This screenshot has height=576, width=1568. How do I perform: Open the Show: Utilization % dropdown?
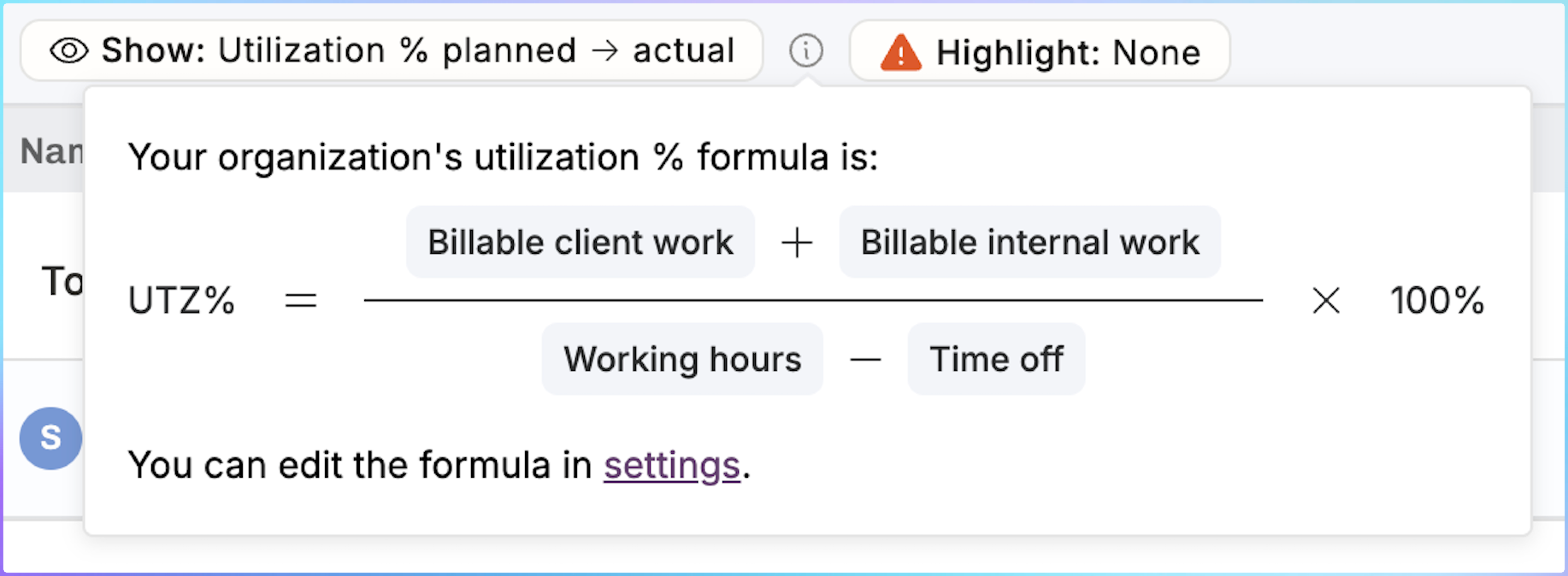click(x=392, y=51)
